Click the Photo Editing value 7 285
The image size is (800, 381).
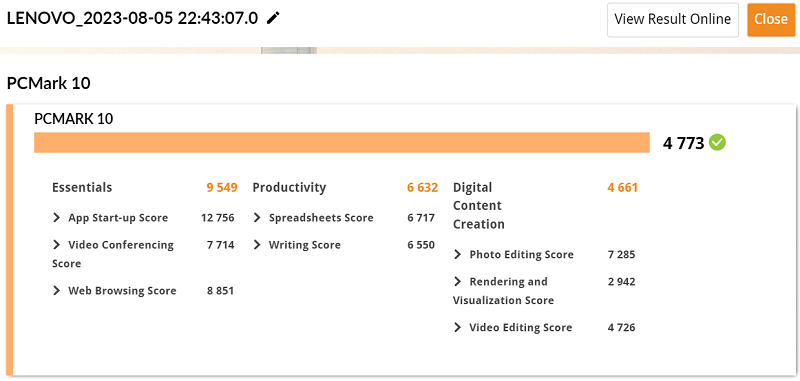click(x=621, y=254)
